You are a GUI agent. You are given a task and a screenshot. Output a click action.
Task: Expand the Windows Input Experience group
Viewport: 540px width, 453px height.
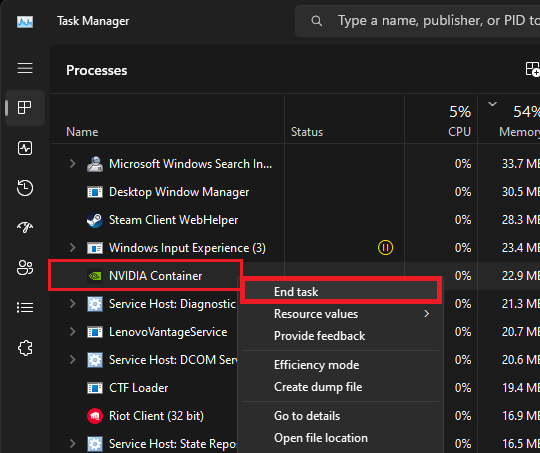(72, 248)
